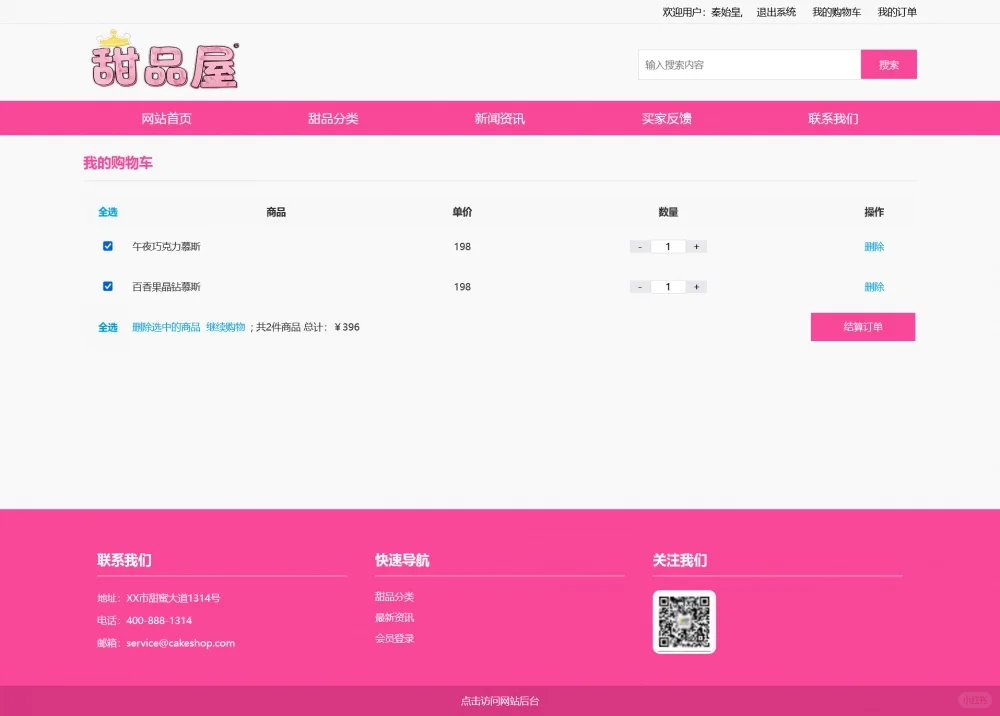Image resolution: width=1000 pixels, height=716 pixels.
Task: Click the pink 搜索 search button
Action: point(889,63)
